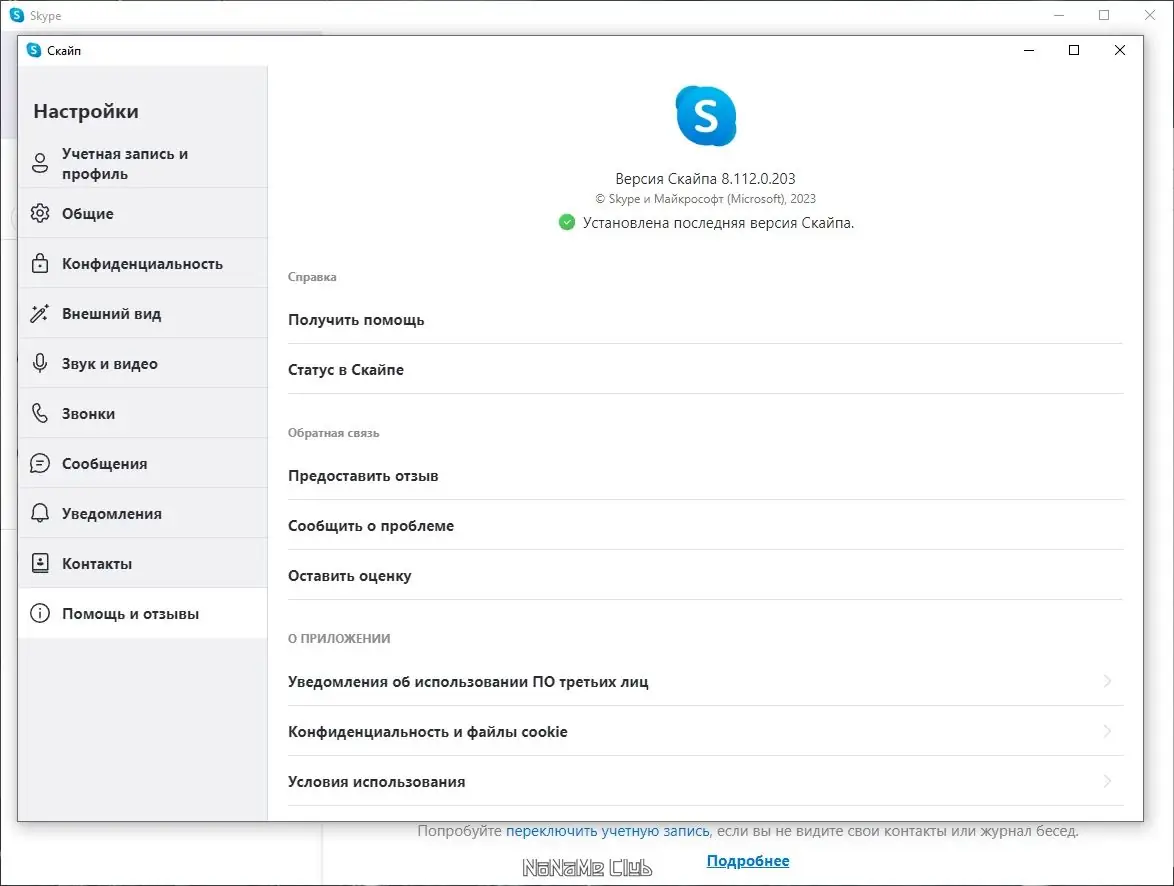This screenshot has height=886, width=1174.
Task: Select Помощь и отзывы section
Action: pos(143,613)
